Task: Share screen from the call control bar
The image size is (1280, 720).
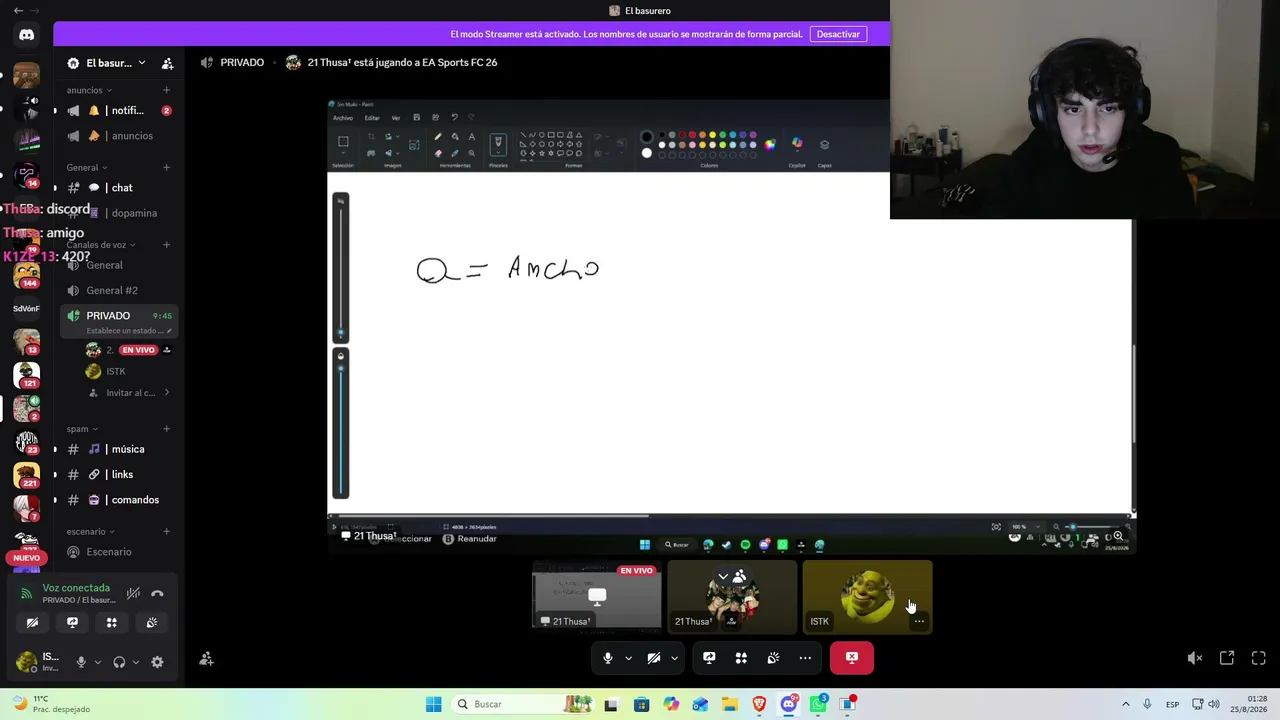Action: pos(709,658)
